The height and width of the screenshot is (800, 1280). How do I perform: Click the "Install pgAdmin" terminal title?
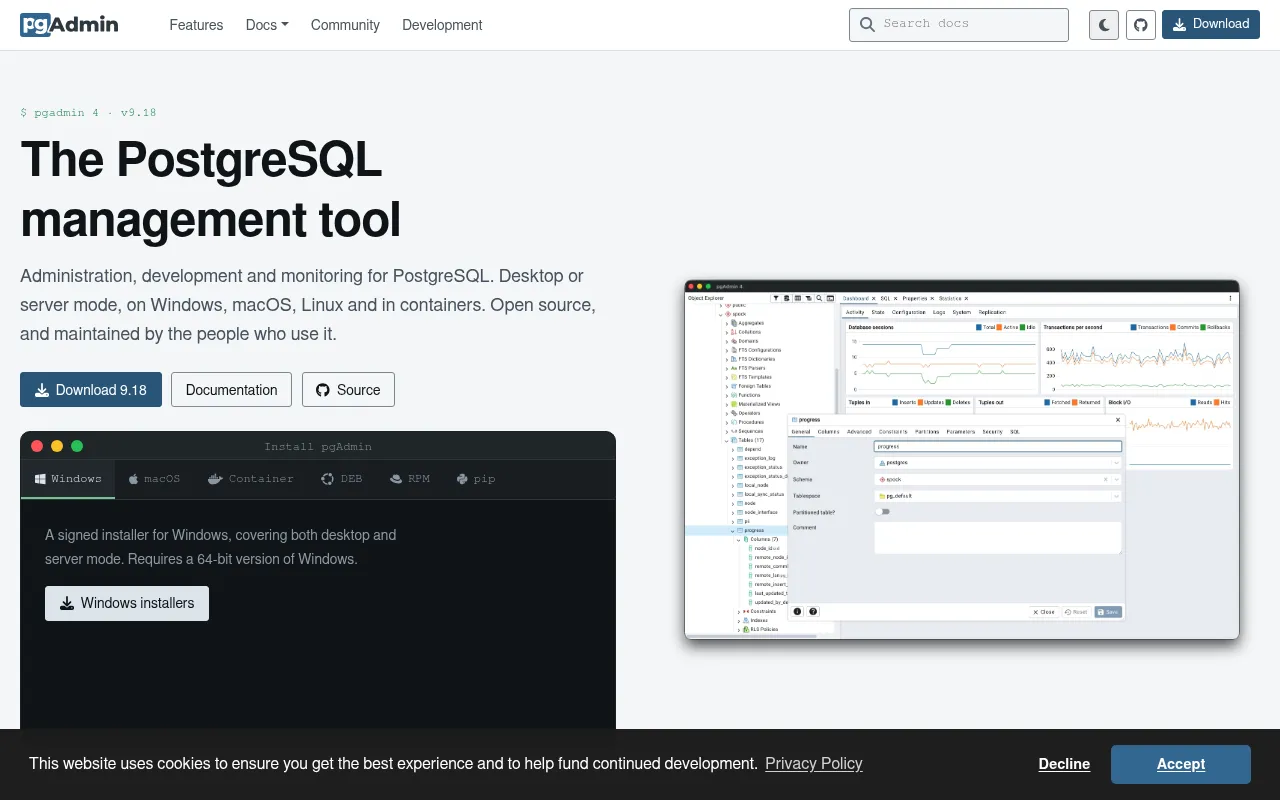318,446
